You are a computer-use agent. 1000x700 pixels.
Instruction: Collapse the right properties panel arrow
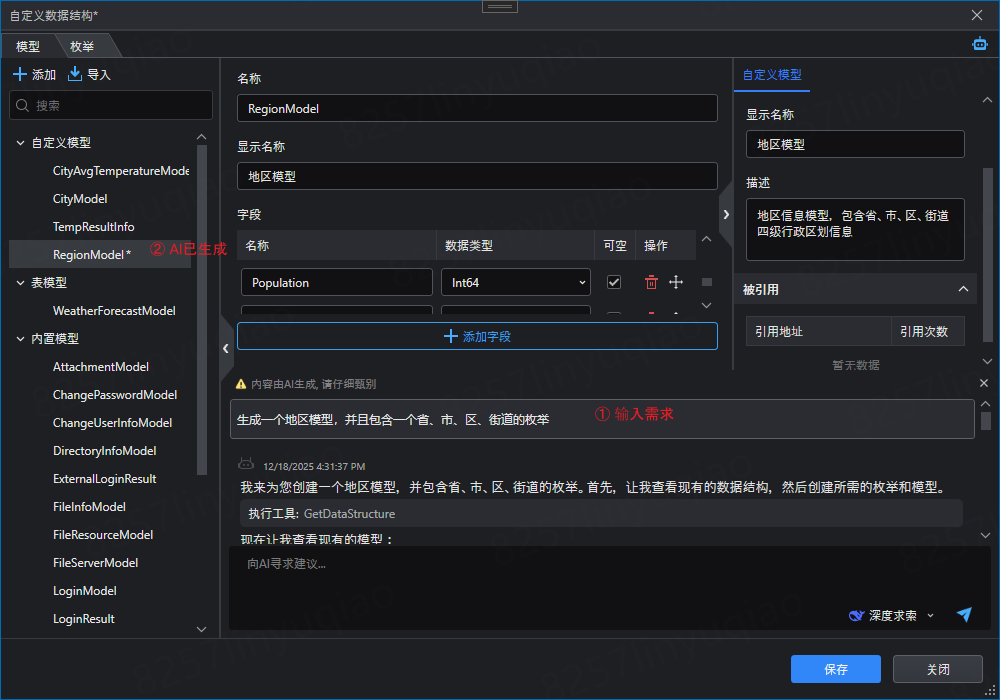(x=726, y=214)
